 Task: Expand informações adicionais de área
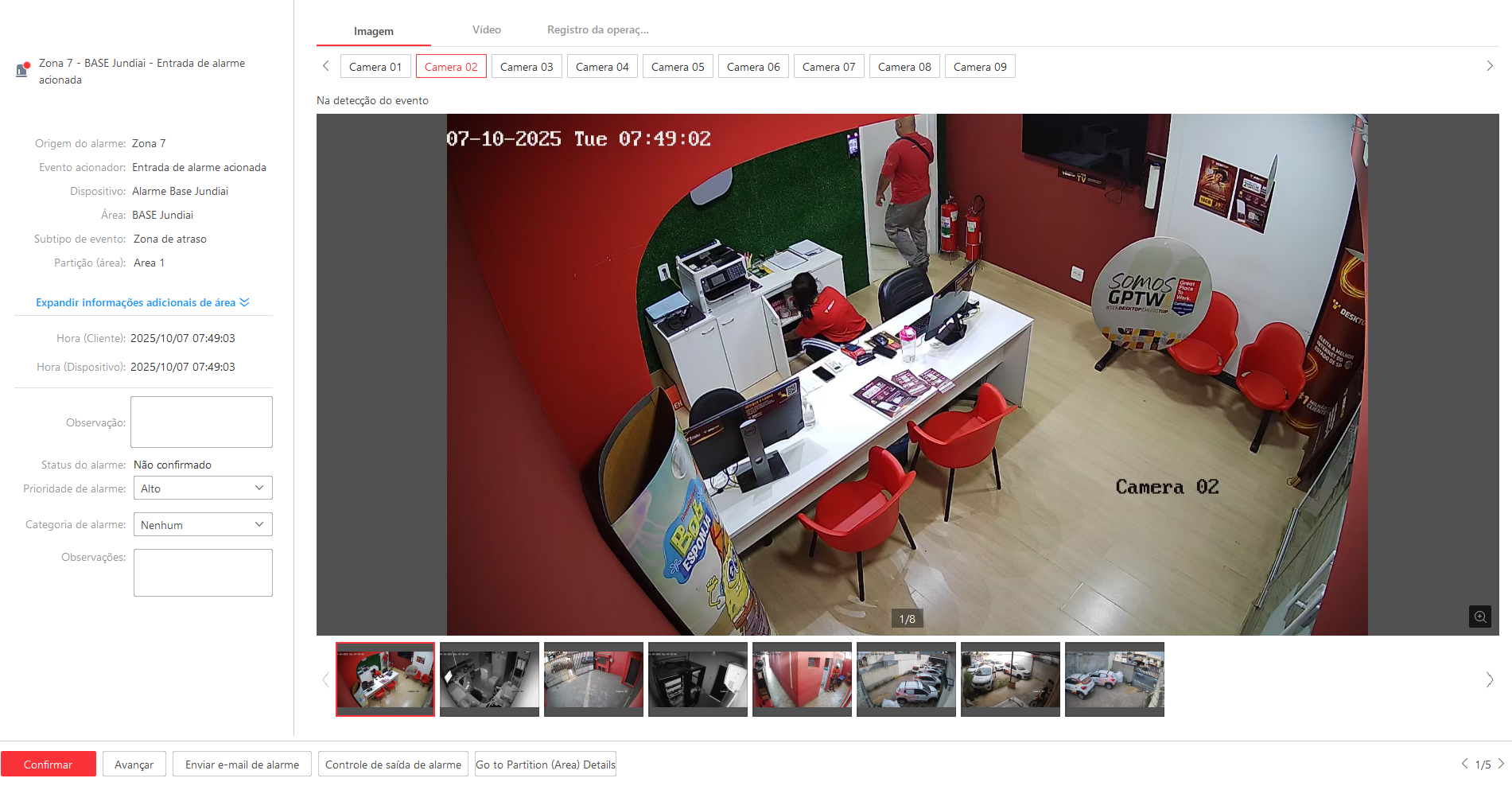pyautogui.click(x=142, y=302)
